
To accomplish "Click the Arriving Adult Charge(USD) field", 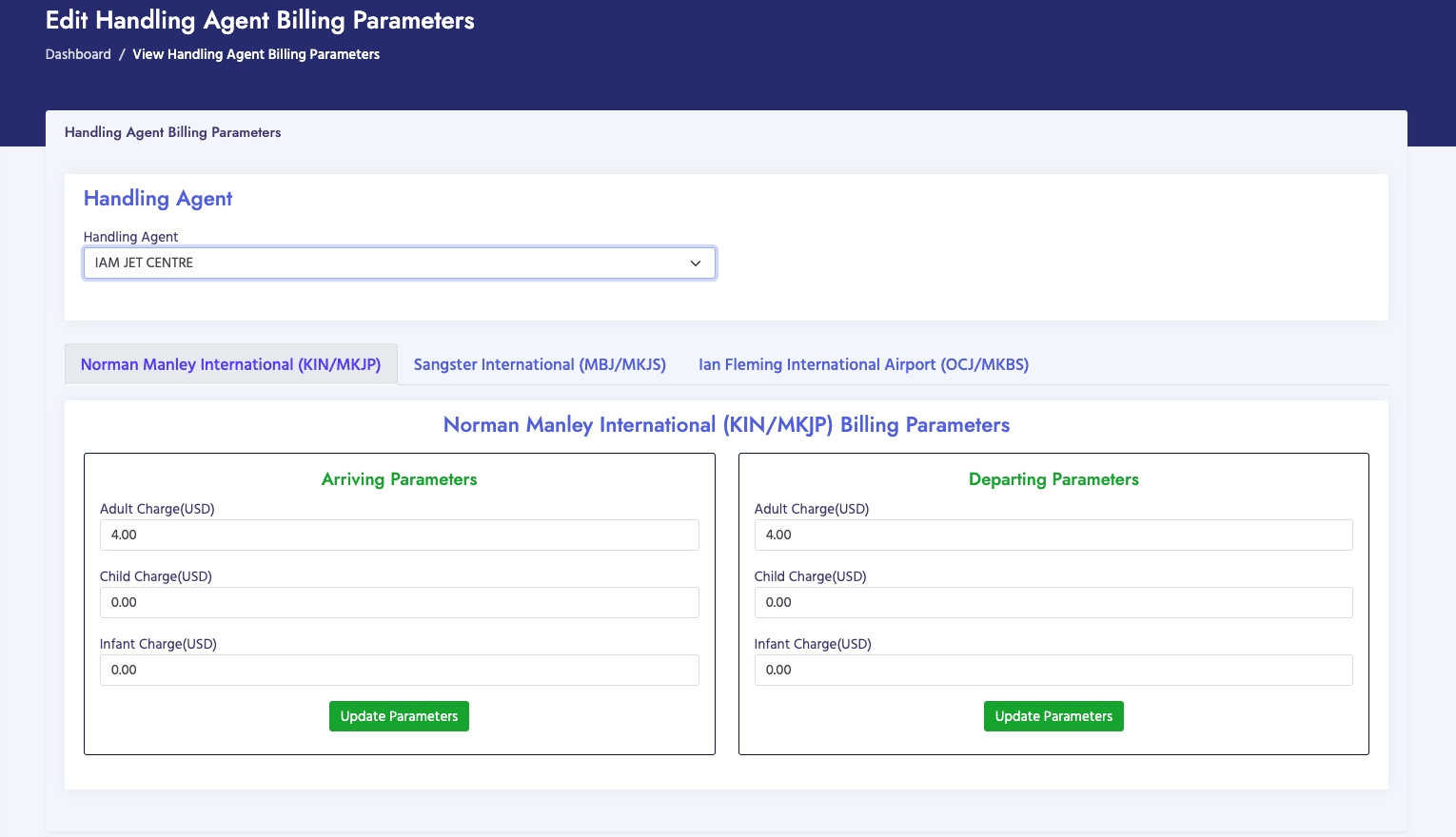I will [x=399, y=535].
